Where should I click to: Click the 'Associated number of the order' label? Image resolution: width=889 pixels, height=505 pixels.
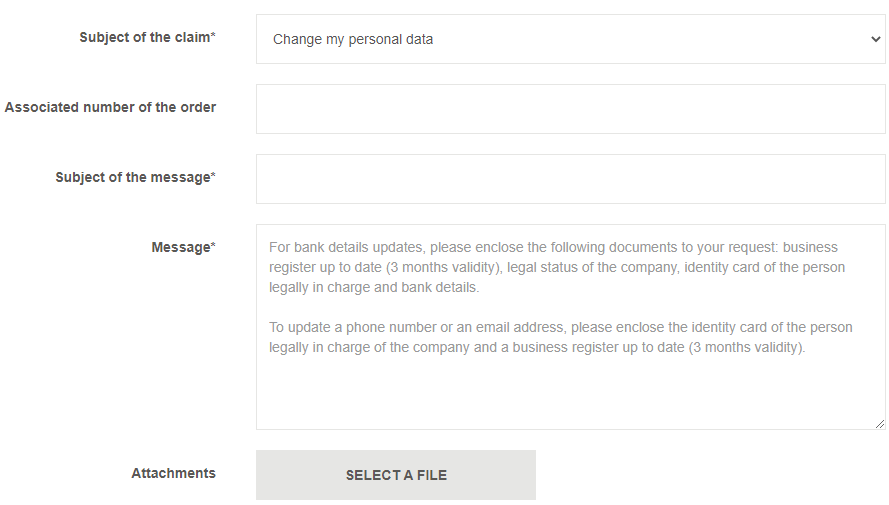click(110, 107)
